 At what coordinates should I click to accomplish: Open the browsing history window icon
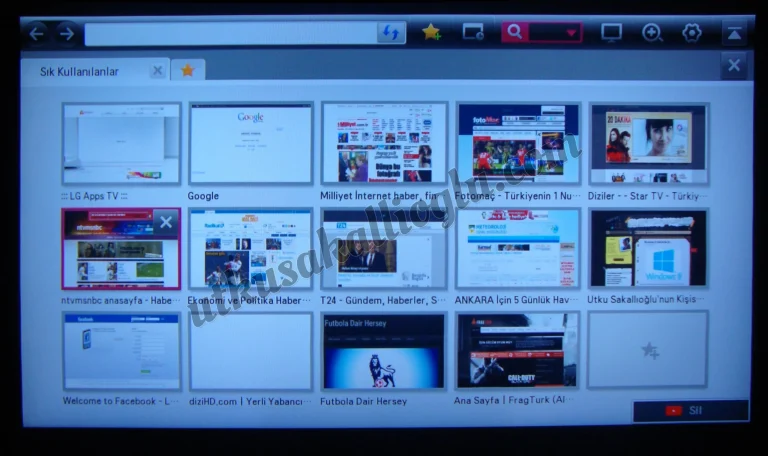473,32
